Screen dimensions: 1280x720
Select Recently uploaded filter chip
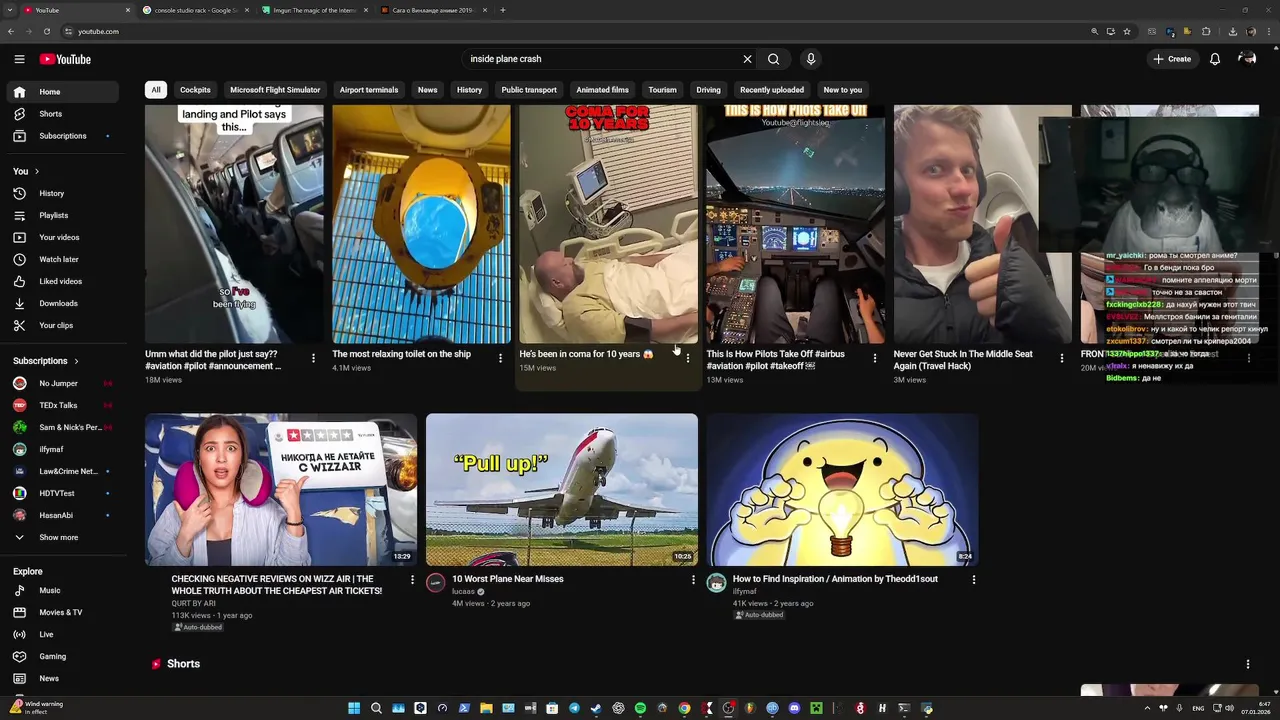pyautogui.click(x=772, y=90)
